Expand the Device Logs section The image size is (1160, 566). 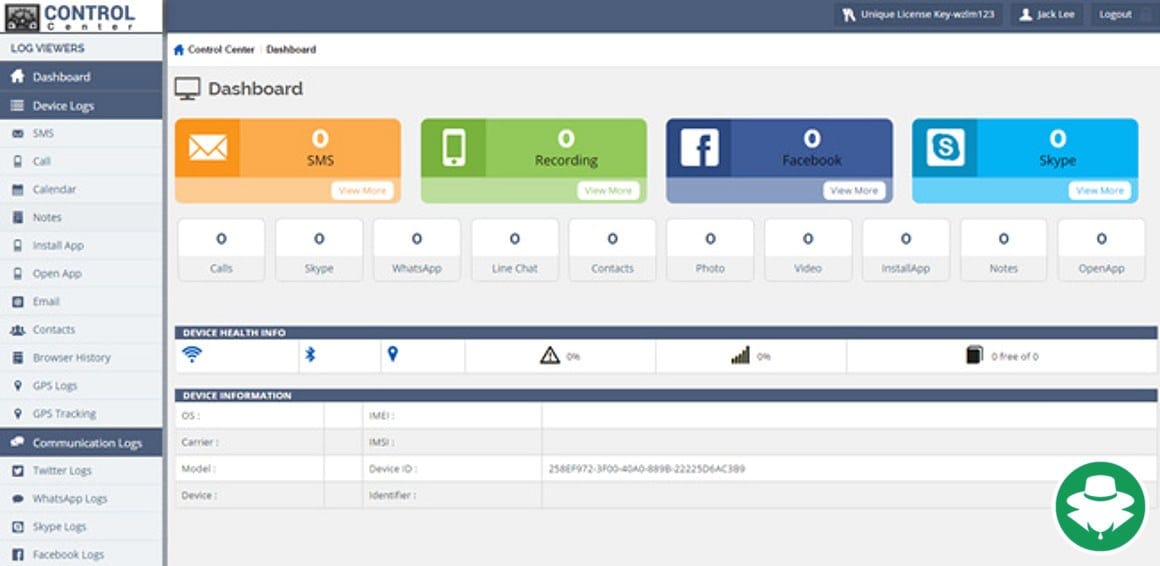click(63, 105)
